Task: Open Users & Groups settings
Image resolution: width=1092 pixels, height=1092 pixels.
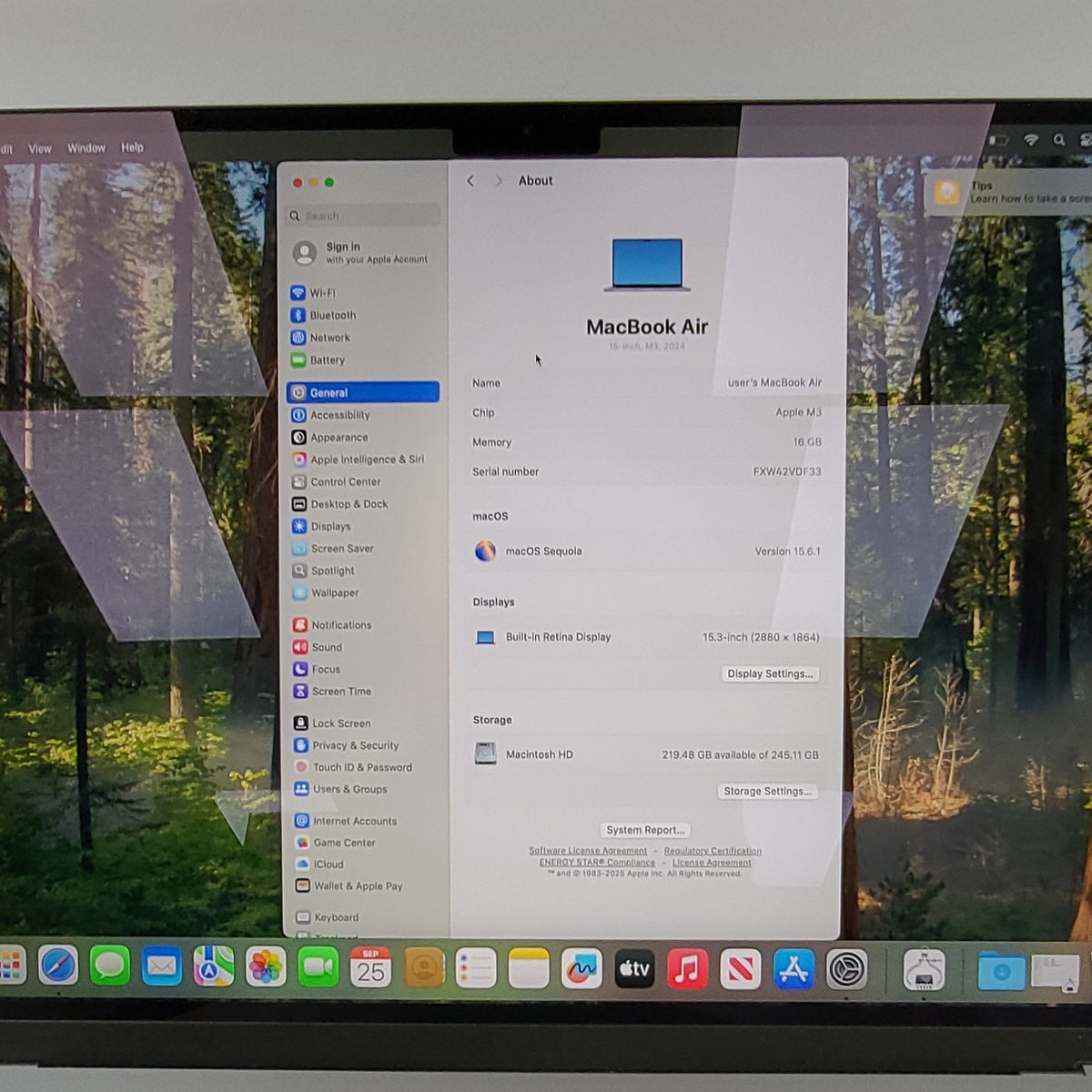Action: [x=340, y=789]
